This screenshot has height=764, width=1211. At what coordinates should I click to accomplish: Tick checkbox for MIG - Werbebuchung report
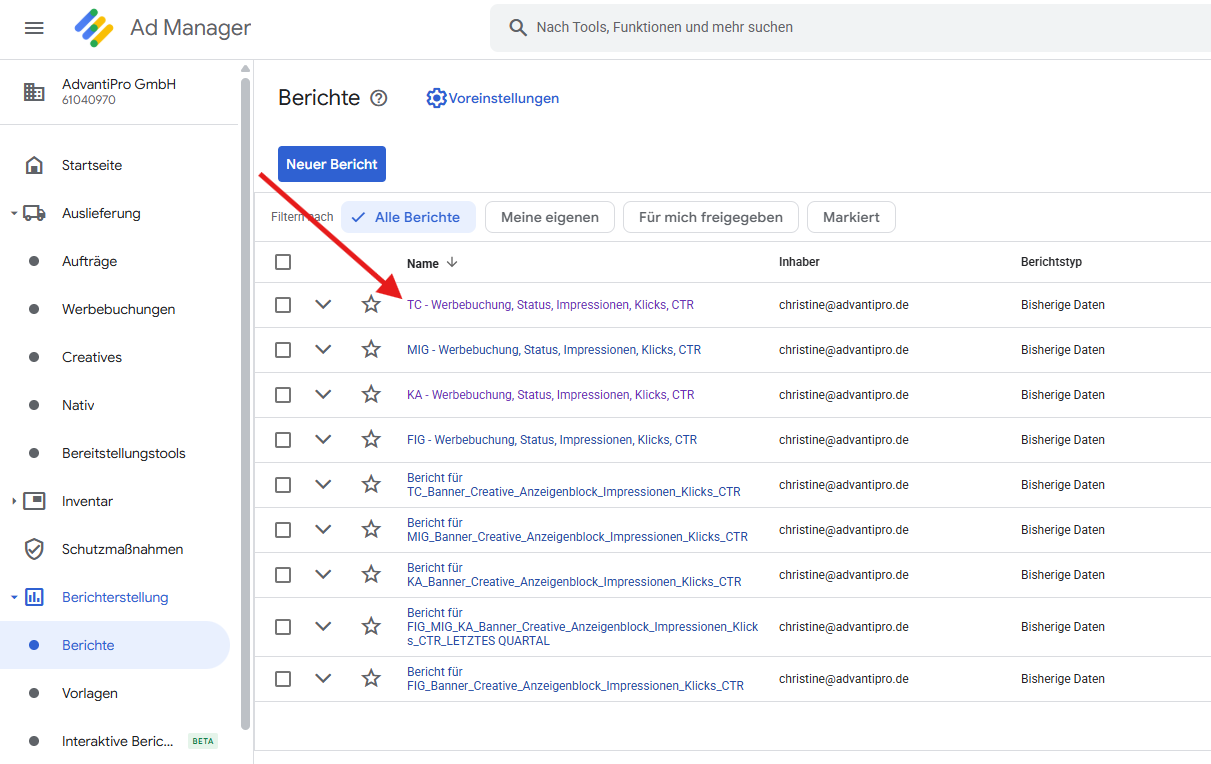point(283,349)
